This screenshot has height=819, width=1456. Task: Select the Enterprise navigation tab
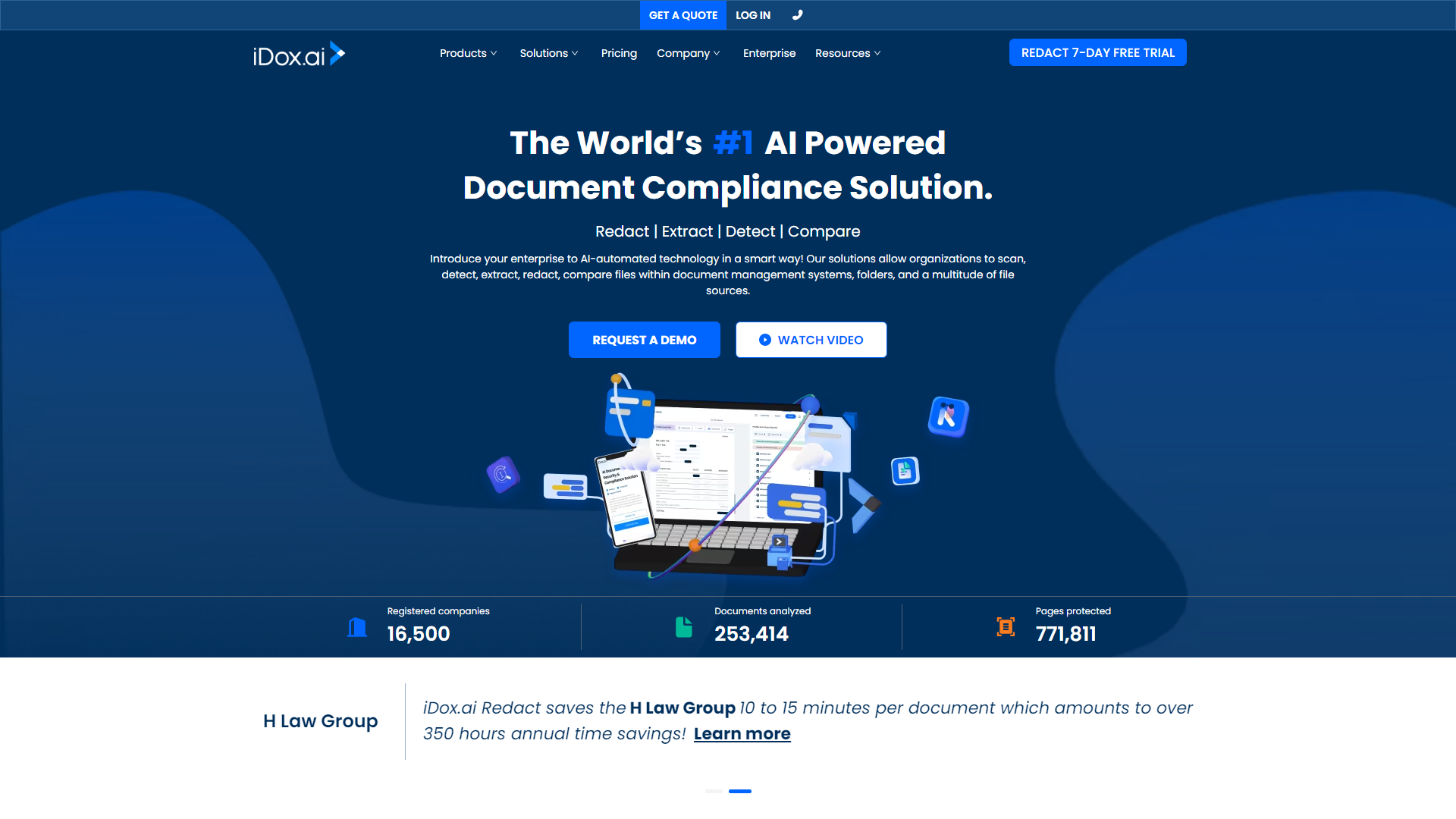pyautogui.click(x=768, y=53)
